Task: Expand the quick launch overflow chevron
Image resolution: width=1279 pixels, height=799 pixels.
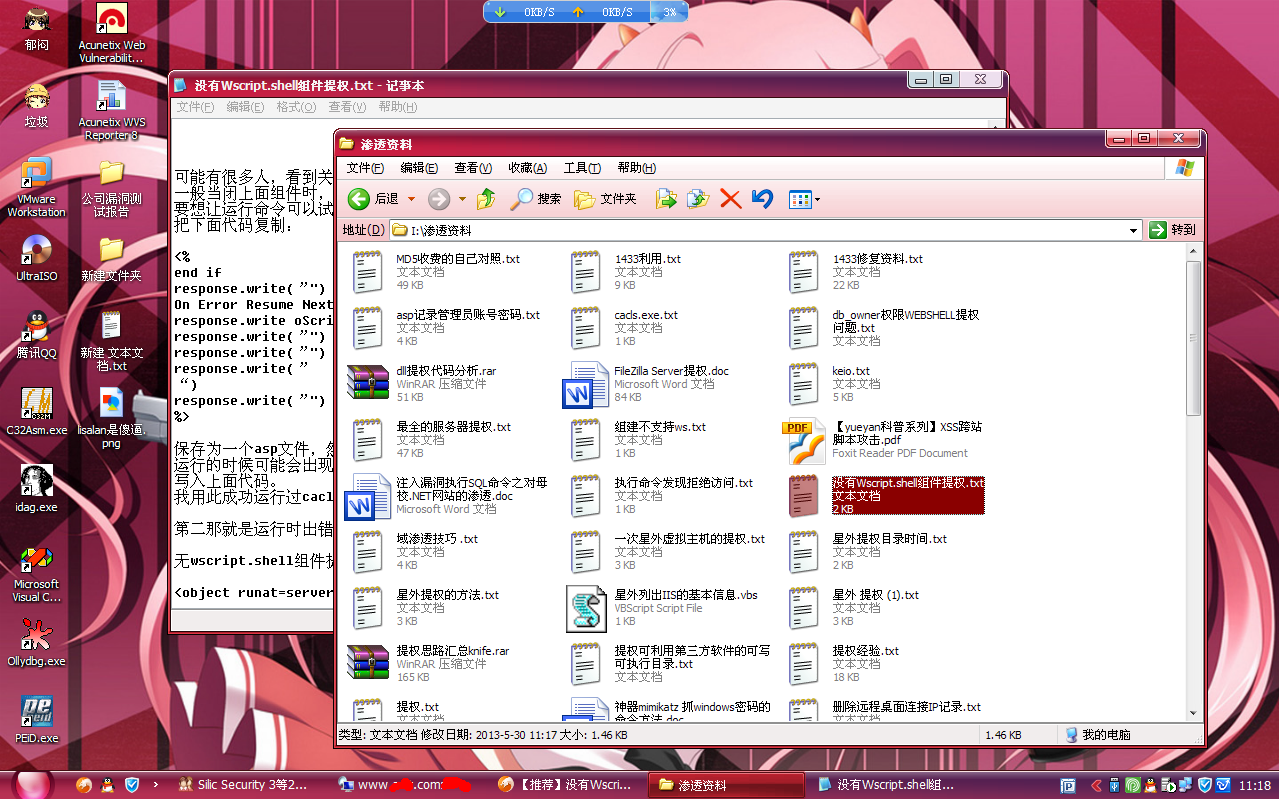Action: (155, 785)
